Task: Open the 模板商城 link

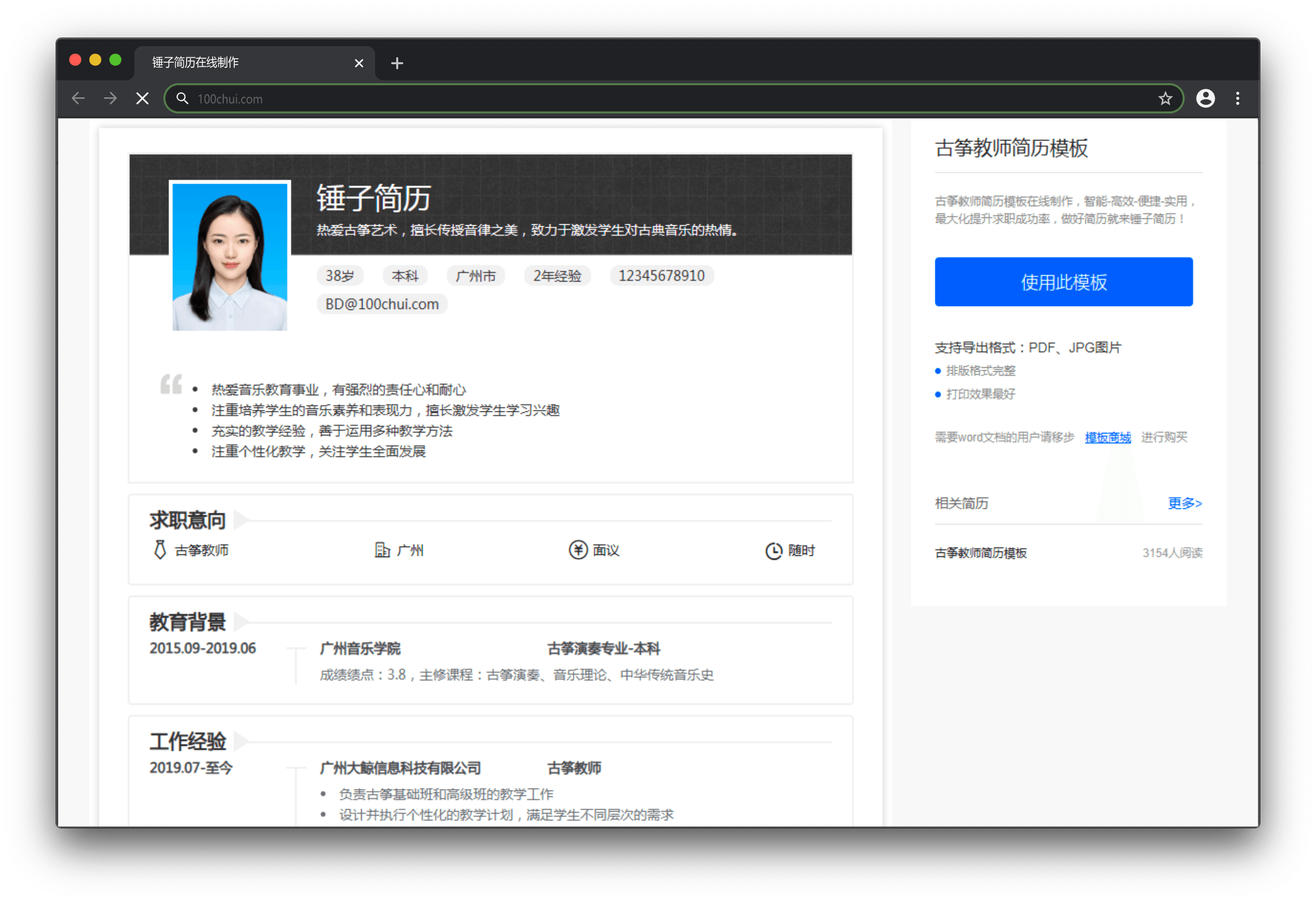Action: [1107, 437]
